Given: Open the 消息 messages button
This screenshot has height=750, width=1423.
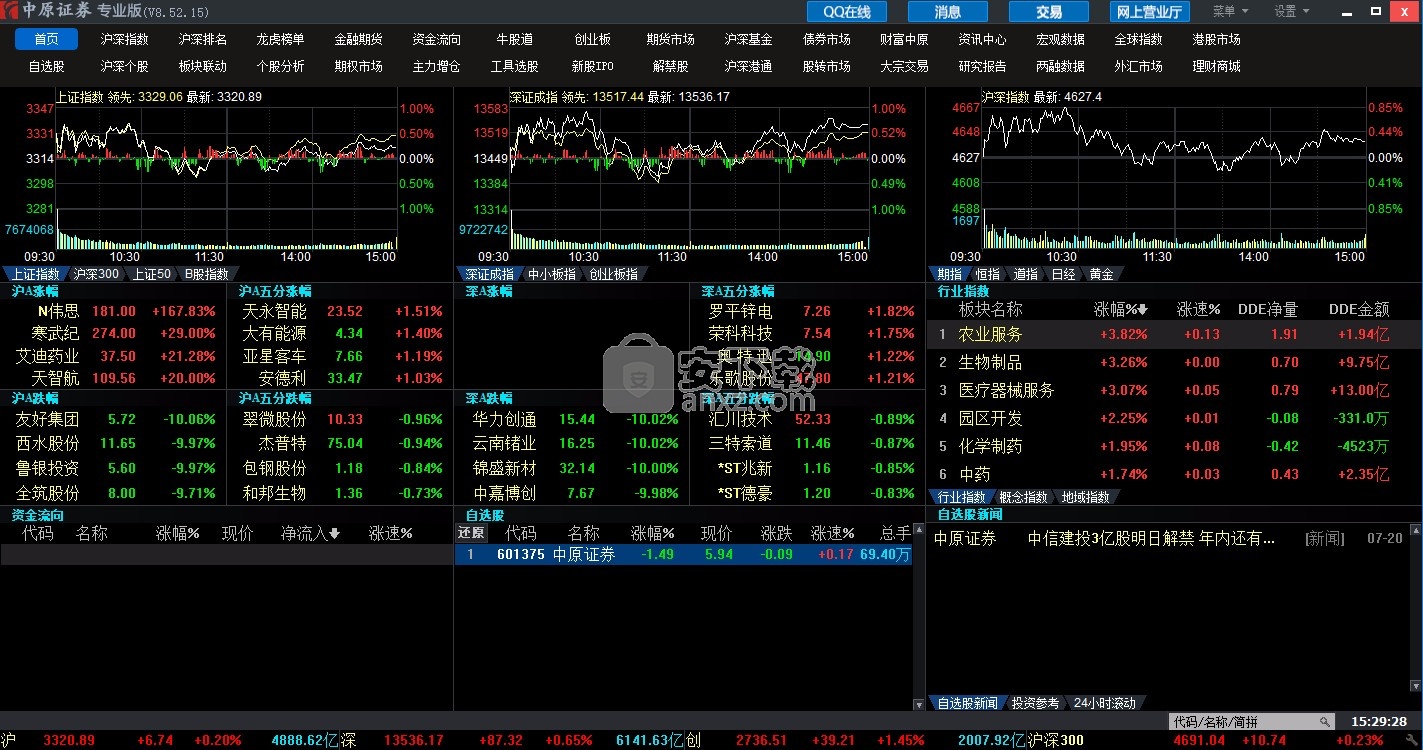Looking at the screenshot, I should pyautogui.click(x=947, y=12).
